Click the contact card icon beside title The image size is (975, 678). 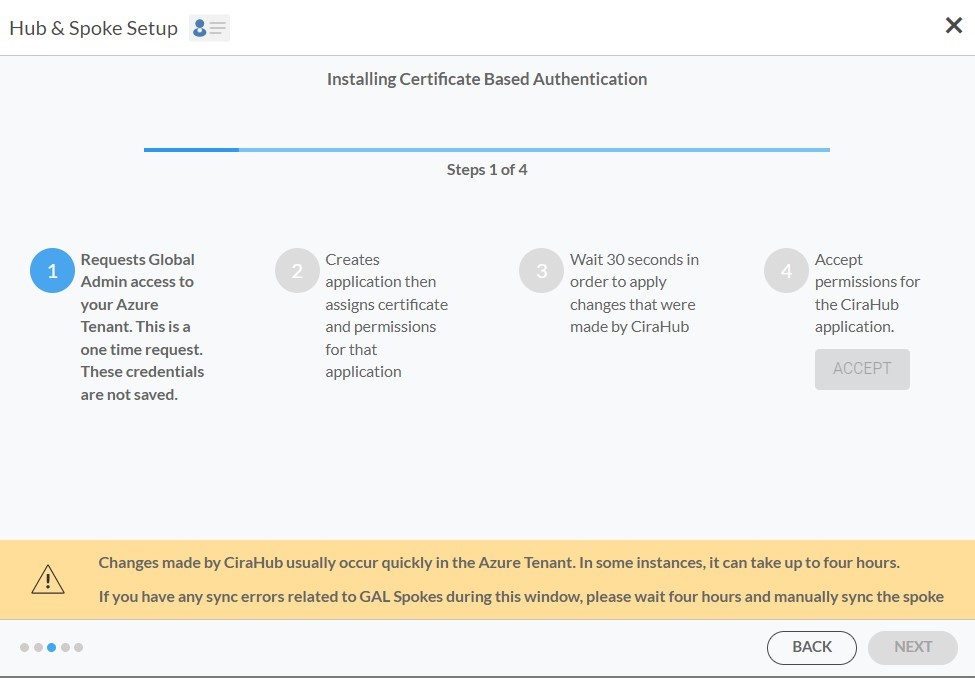(210, 28)
